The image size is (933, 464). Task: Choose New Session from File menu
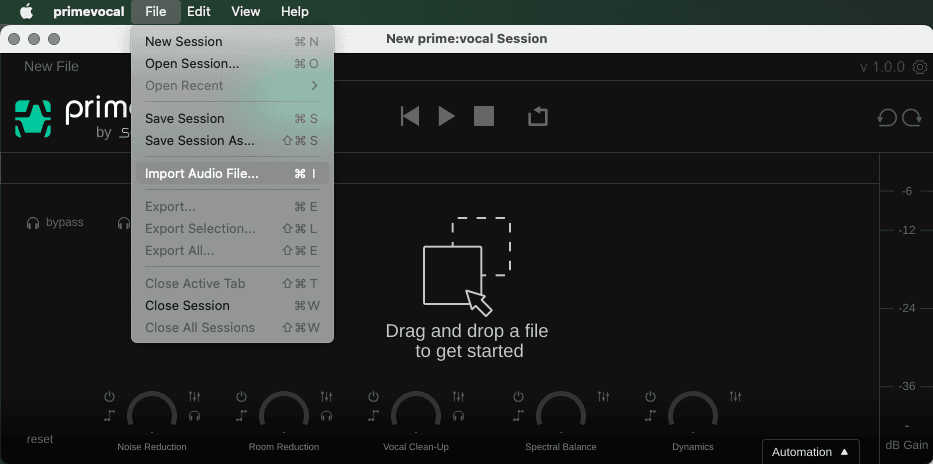click(x=232, y=42)
